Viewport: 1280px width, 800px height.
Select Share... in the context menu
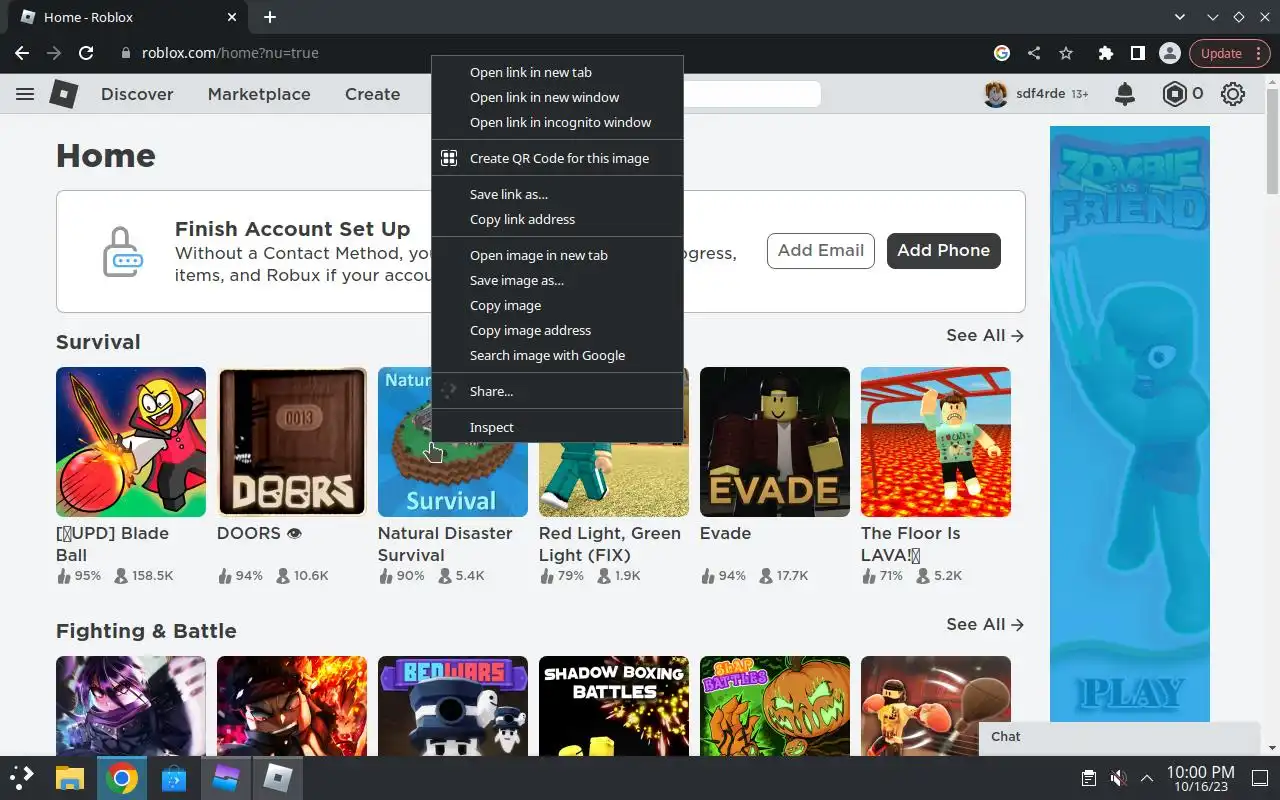(x=557, y=391)
